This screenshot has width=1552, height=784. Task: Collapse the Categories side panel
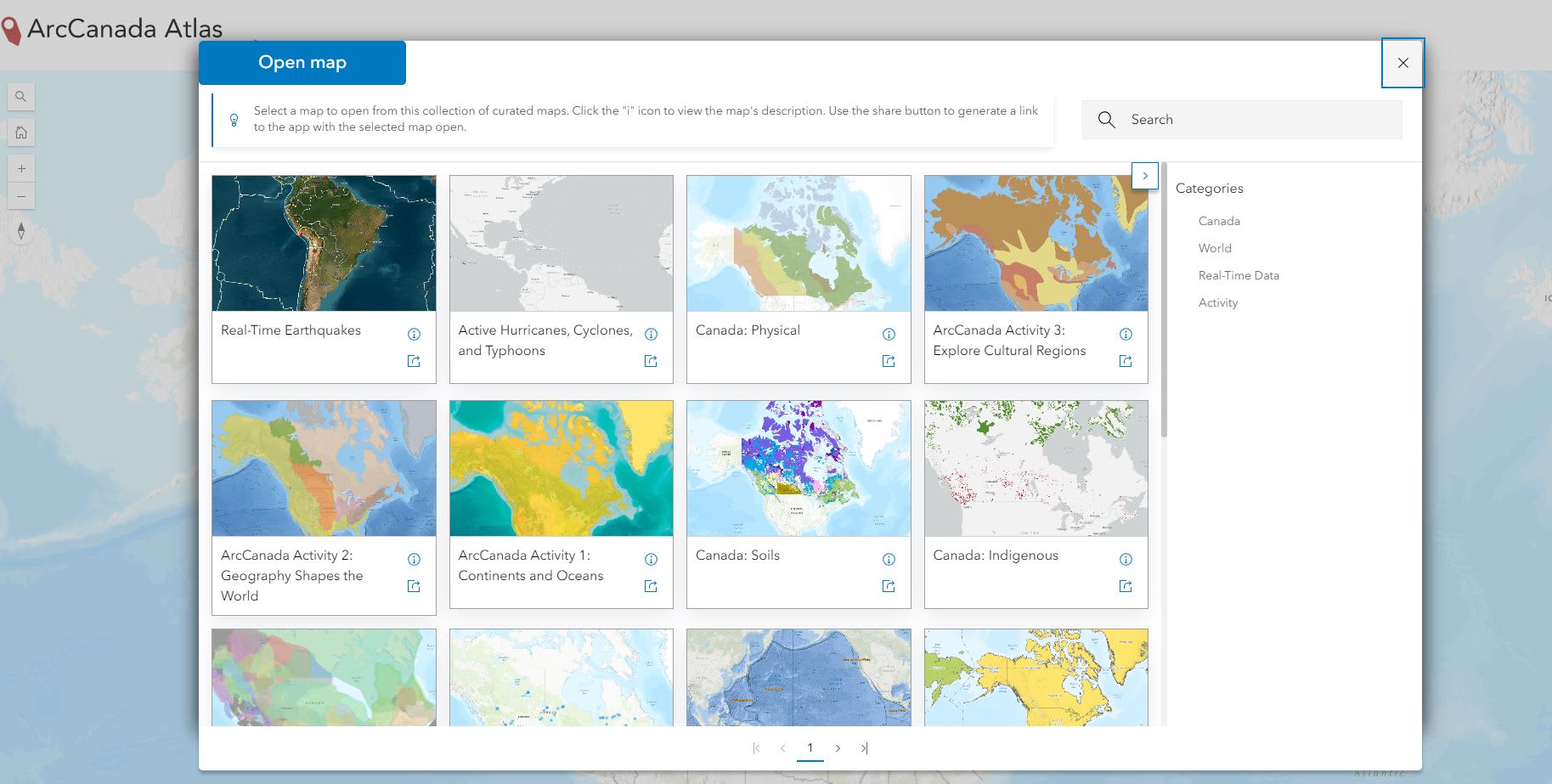click(x=1145, y=176)
